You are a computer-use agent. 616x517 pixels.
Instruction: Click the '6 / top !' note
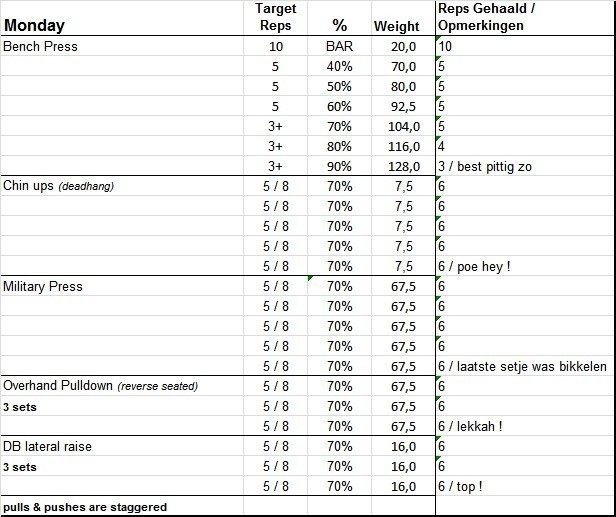coord(461,486)
